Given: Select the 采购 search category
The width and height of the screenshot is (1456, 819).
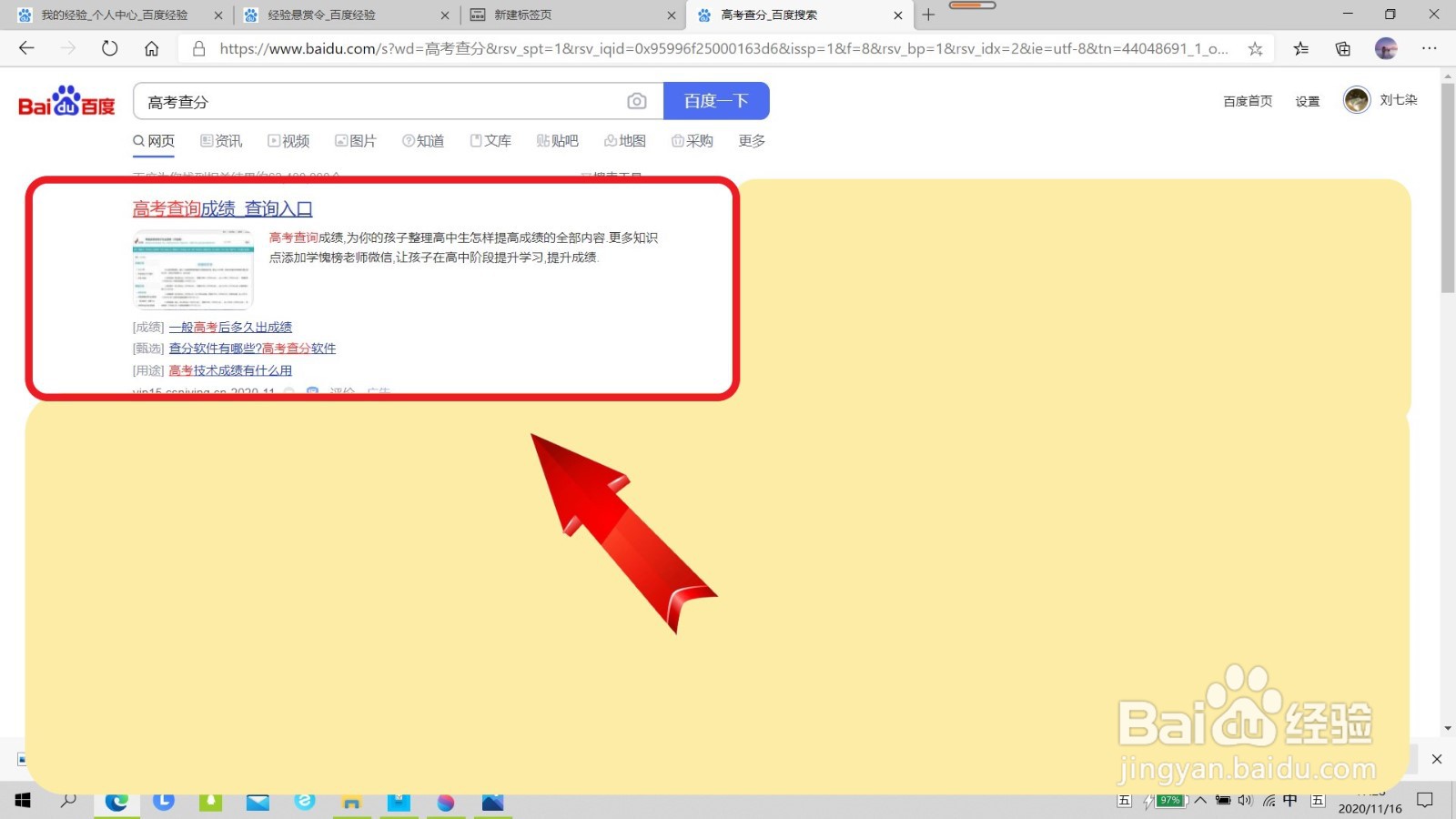Looking at the screenshot, I should (x=693, y=141).
